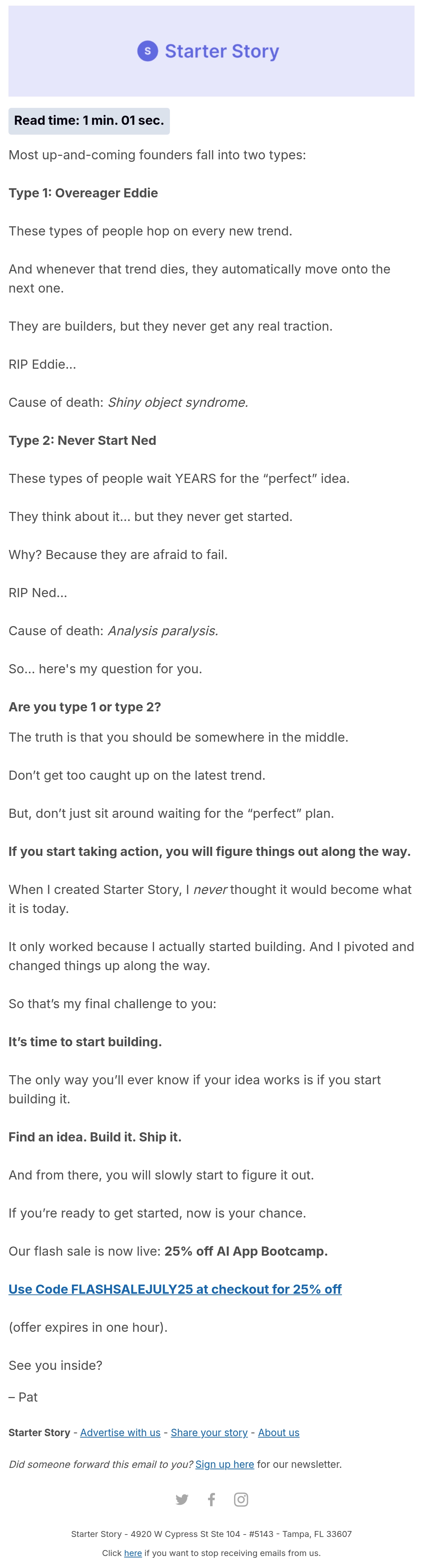Click Sign up here for newsletter

225,1464
